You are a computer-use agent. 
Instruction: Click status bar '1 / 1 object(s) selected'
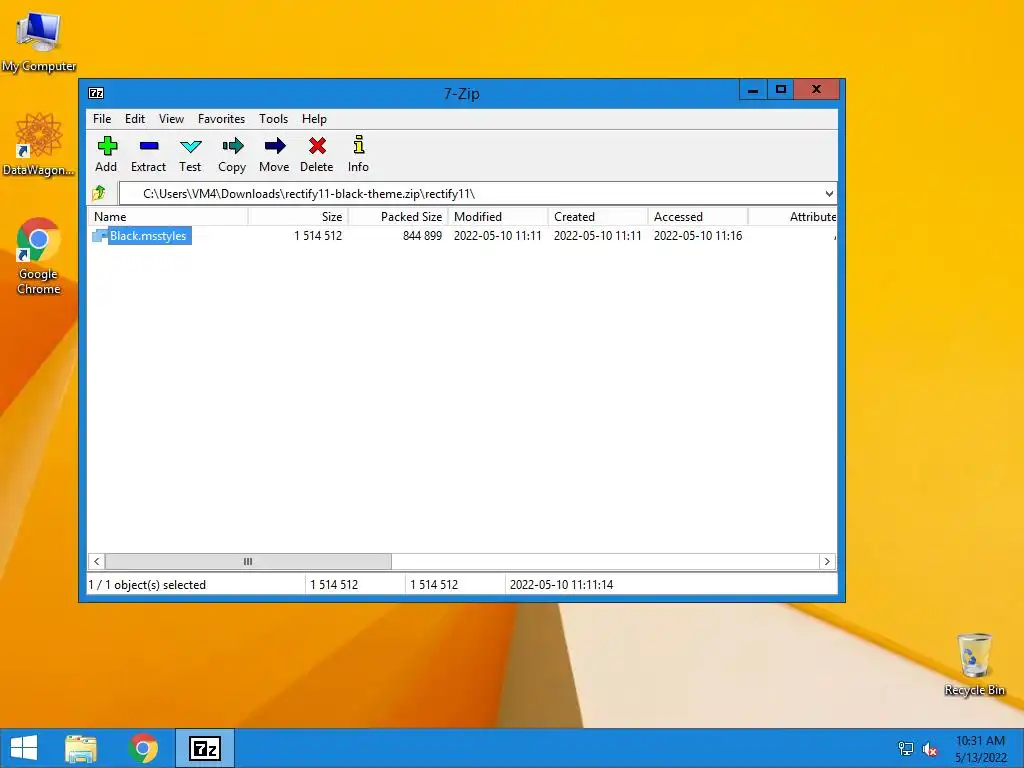click(x=148, y=585)
